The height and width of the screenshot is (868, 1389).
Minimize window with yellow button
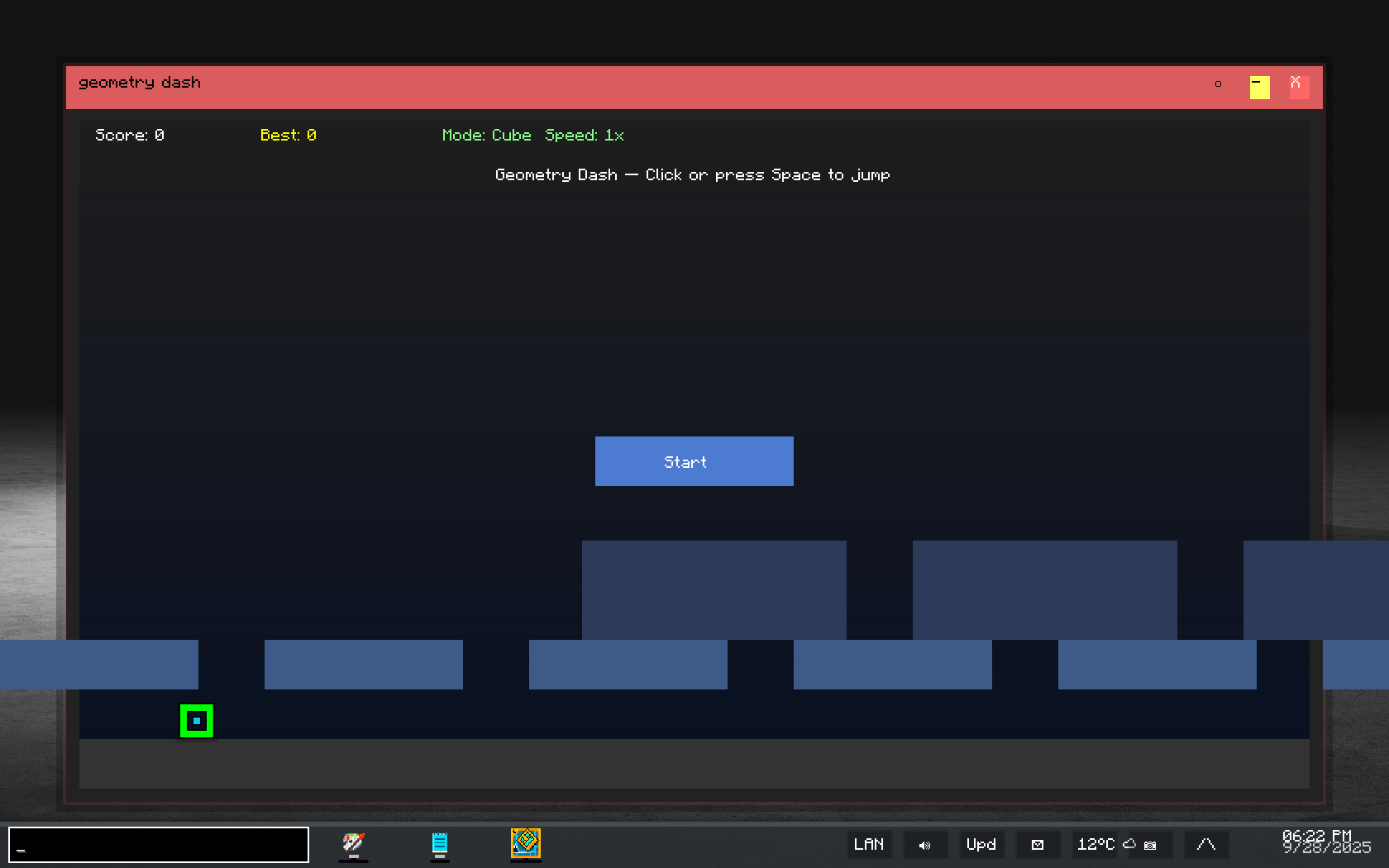pyautogui.click(x=1259, y=87)
